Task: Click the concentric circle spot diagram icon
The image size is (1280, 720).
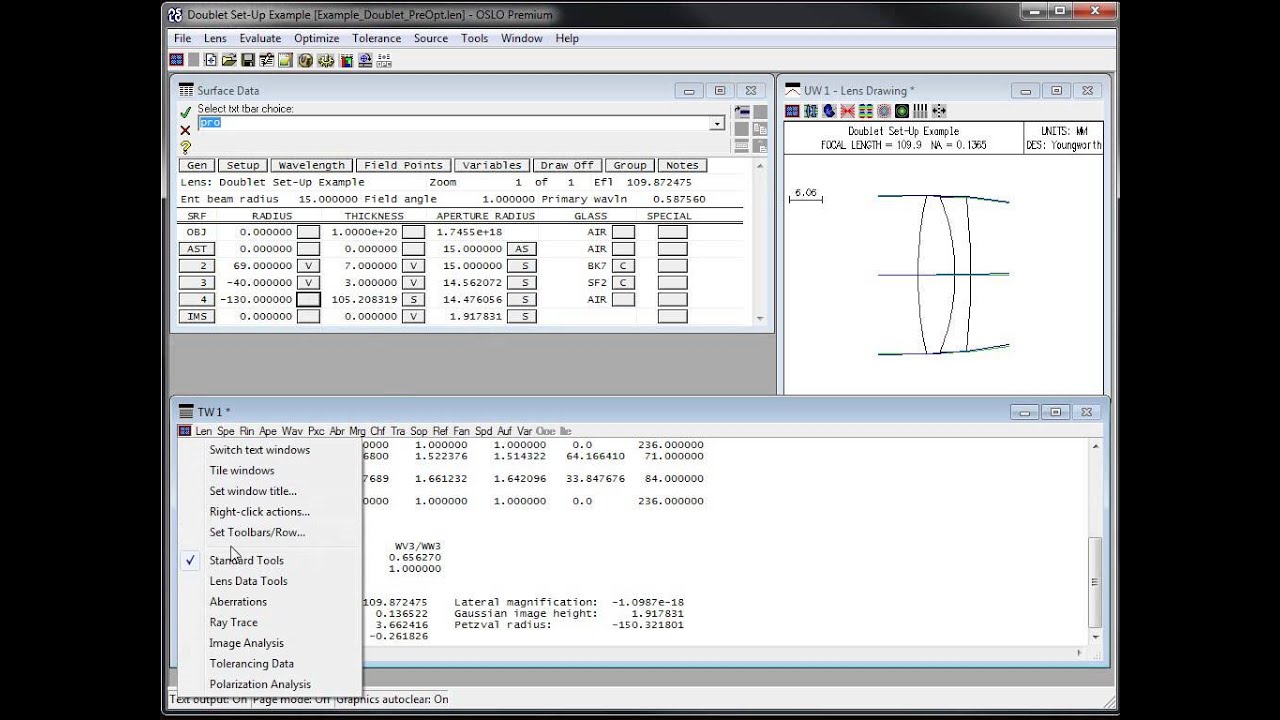Action: [884, 111]
